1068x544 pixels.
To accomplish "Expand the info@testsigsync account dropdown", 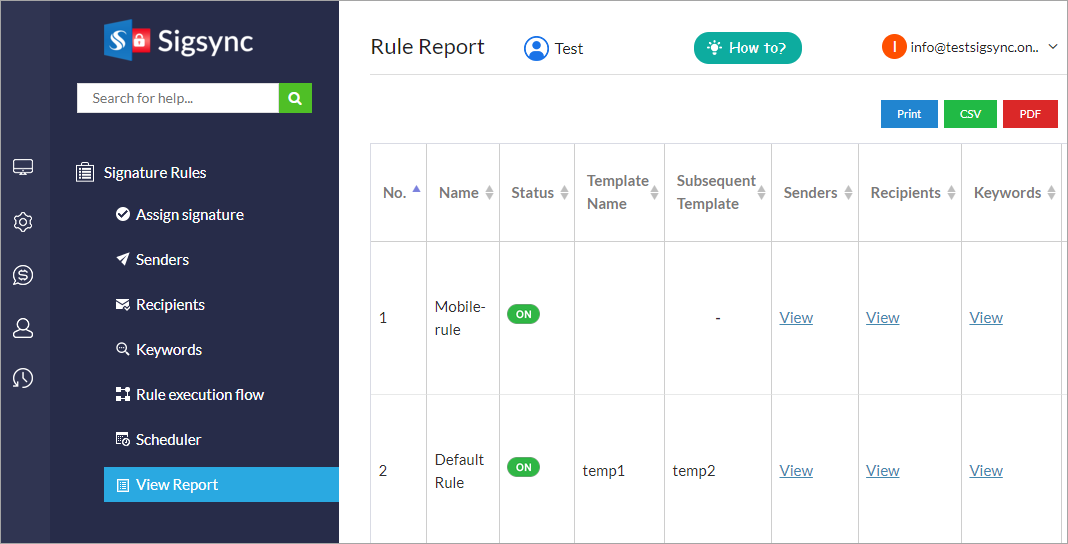I will [x=1052, y=46].
